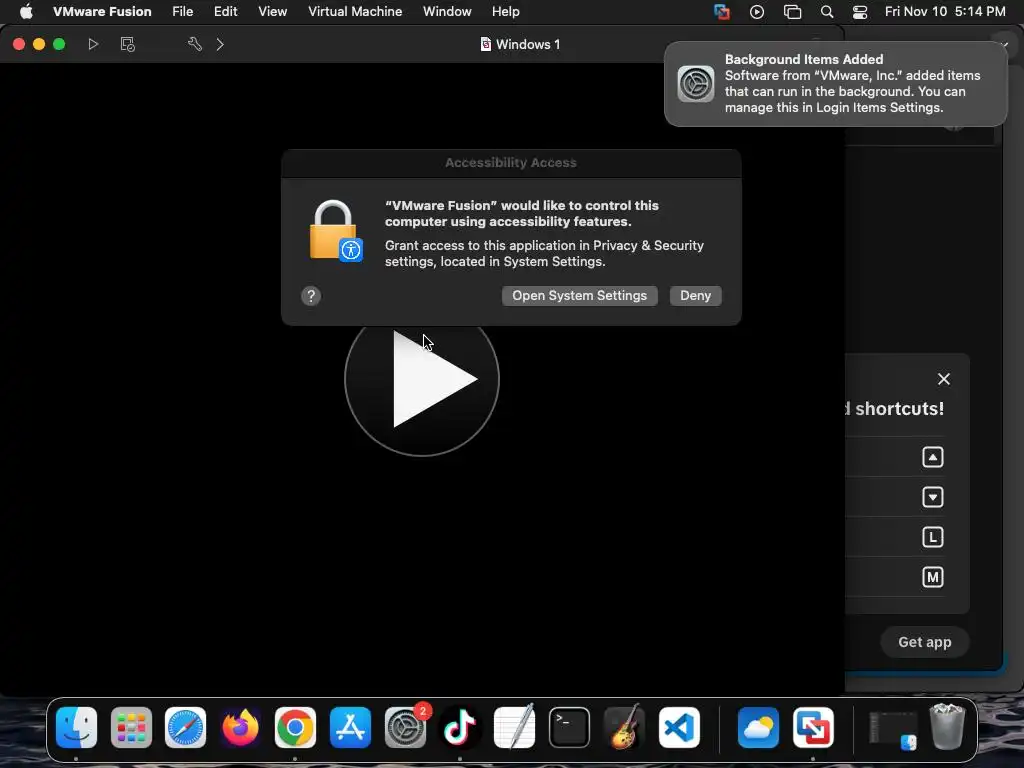Click the Background Items Added notification
The image size is (1024, 768).
pos(835,84)
